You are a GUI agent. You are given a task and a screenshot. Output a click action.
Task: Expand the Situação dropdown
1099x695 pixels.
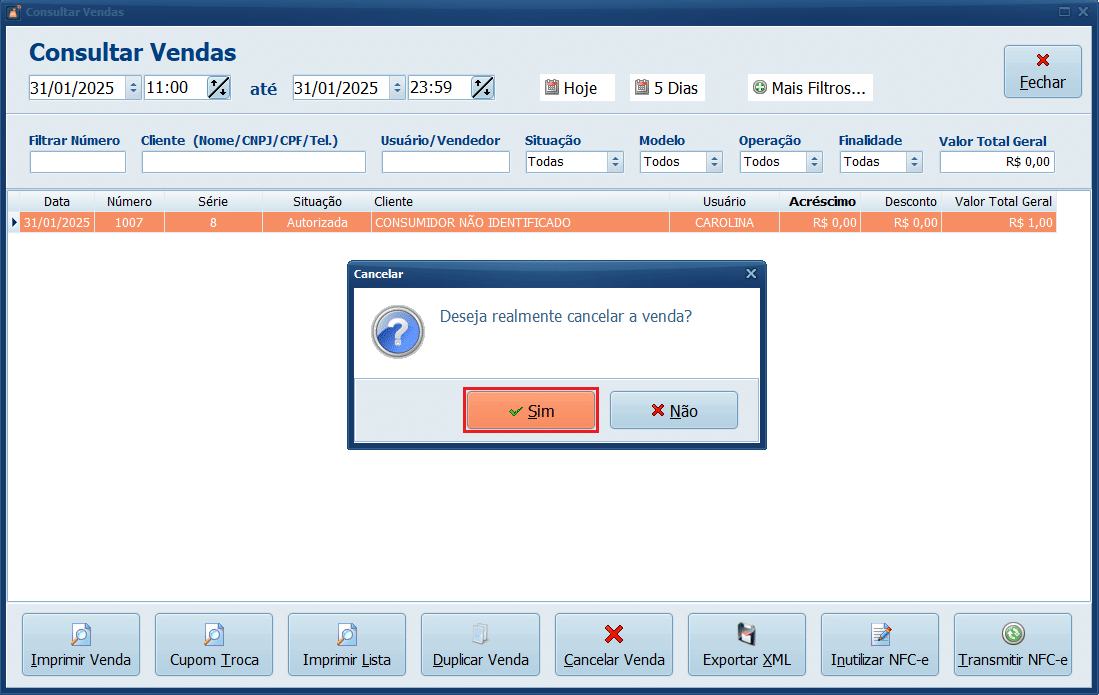pyautogui.click(x=615, y=162)
